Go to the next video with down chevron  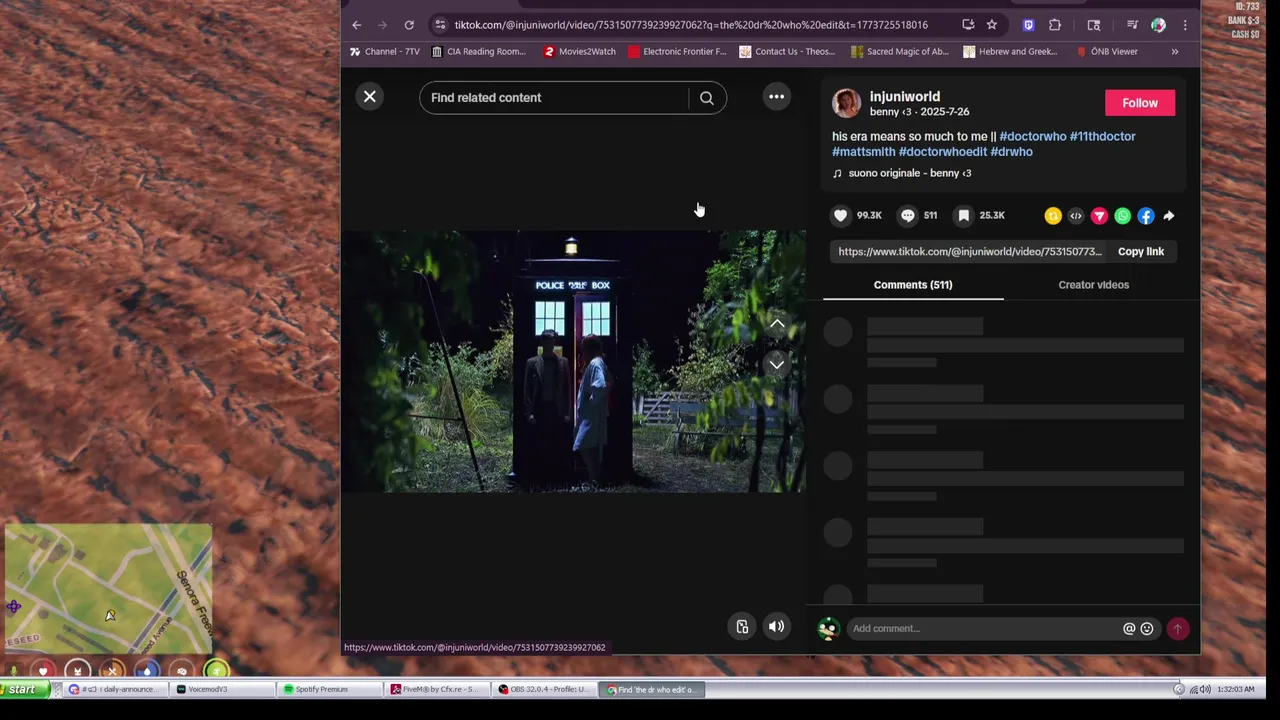point(777,364)
